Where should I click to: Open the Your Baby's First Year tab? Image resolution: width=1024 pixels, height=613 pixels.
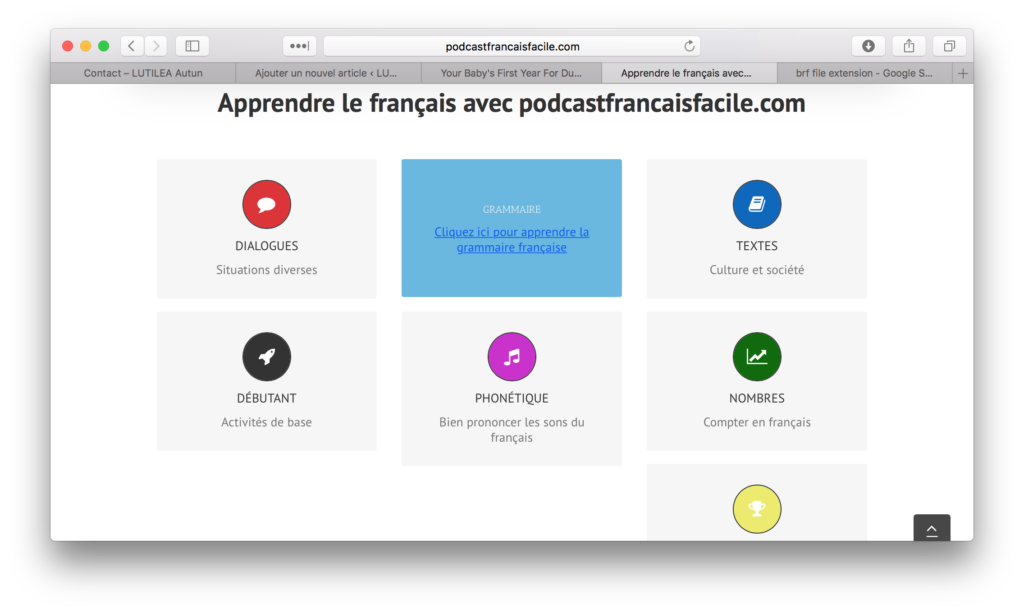[511, 73]
